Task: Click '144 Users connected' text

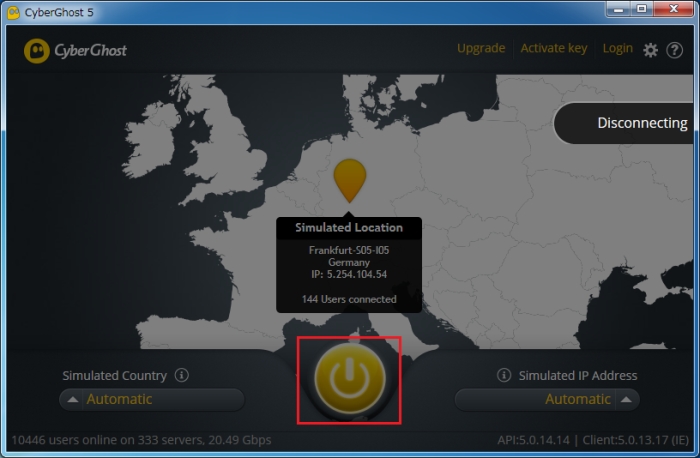Action: click(x=349, y=299)
